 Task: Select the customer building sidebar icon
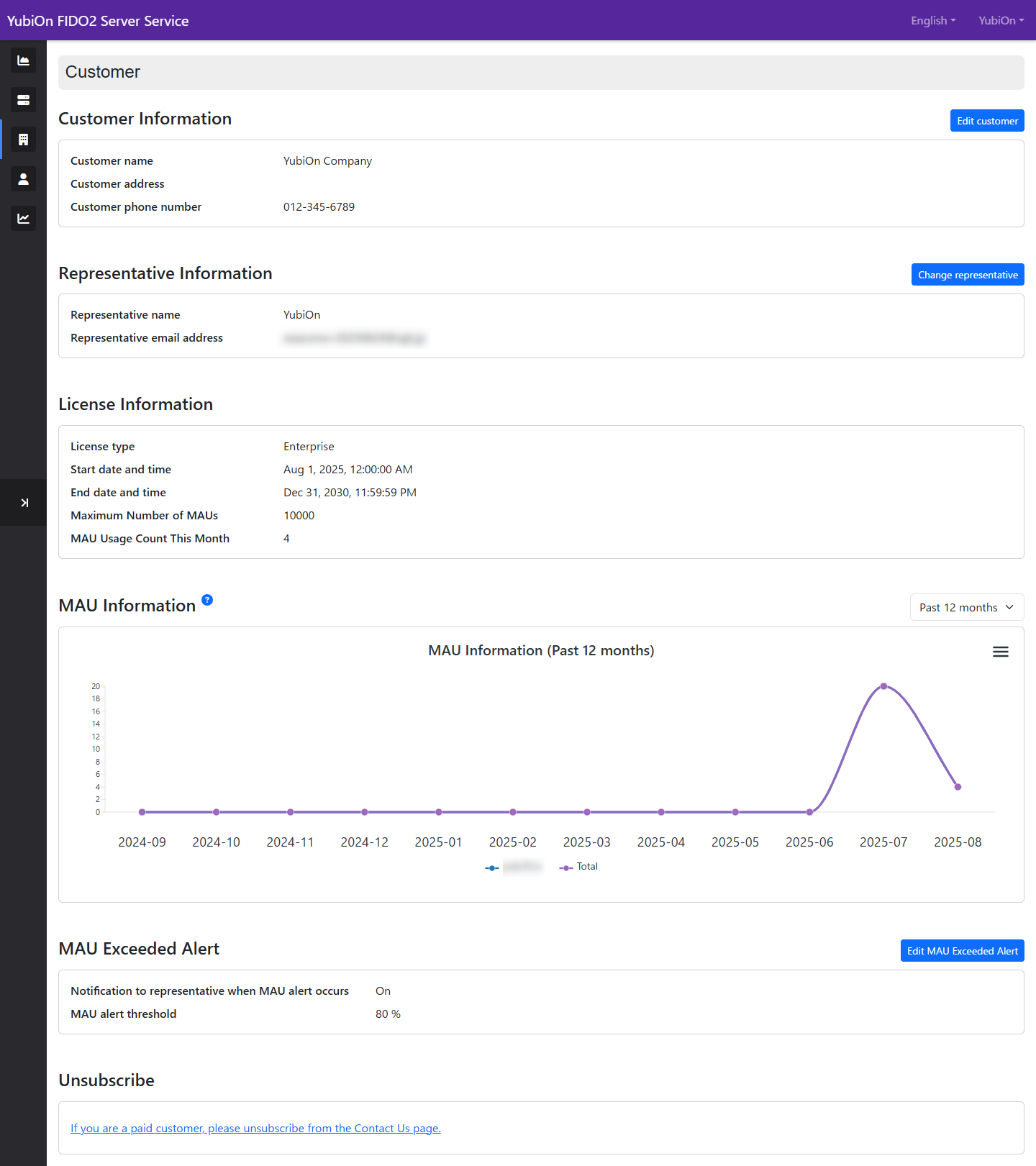click(23, 140)
